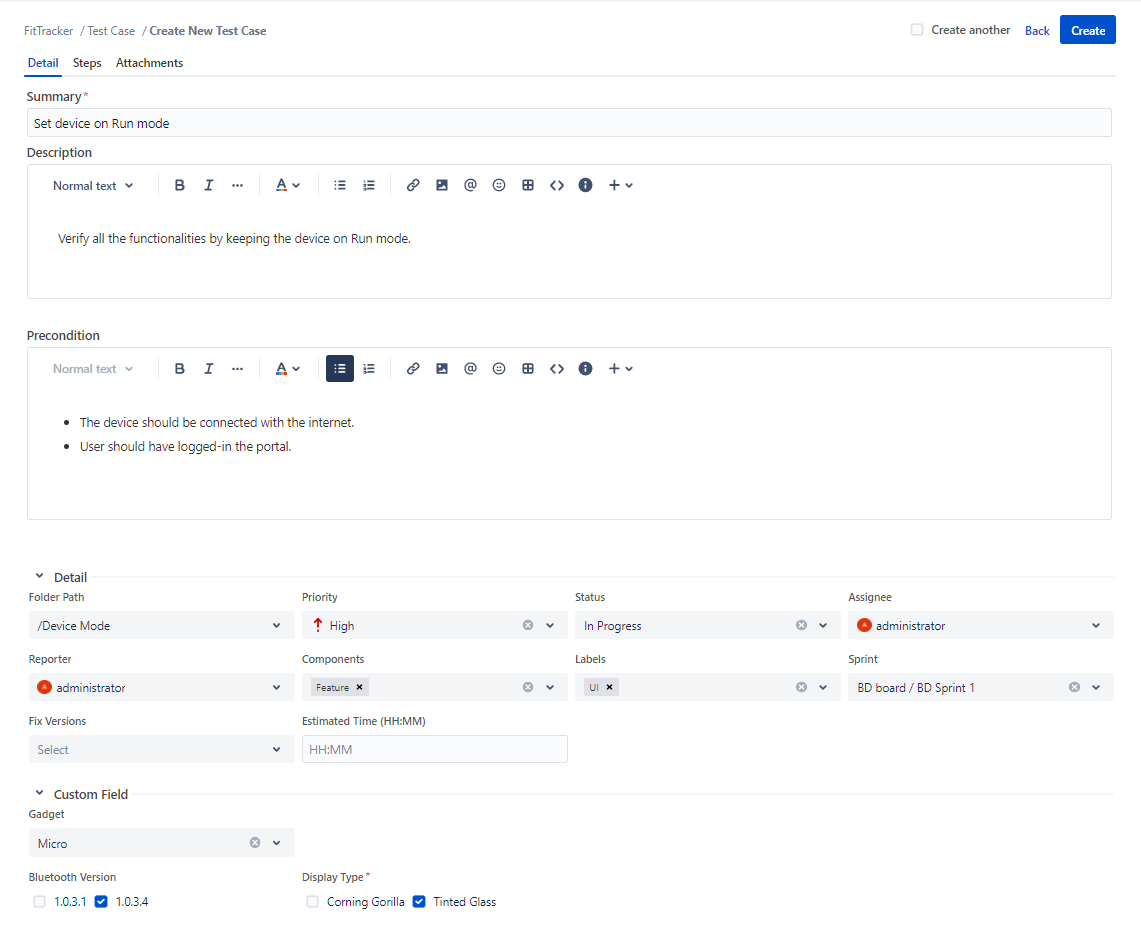This screenshot has width=1141, height=926.
Task: Click the Estimated Time HH:MM input field
Action: (x=434, y=749)
